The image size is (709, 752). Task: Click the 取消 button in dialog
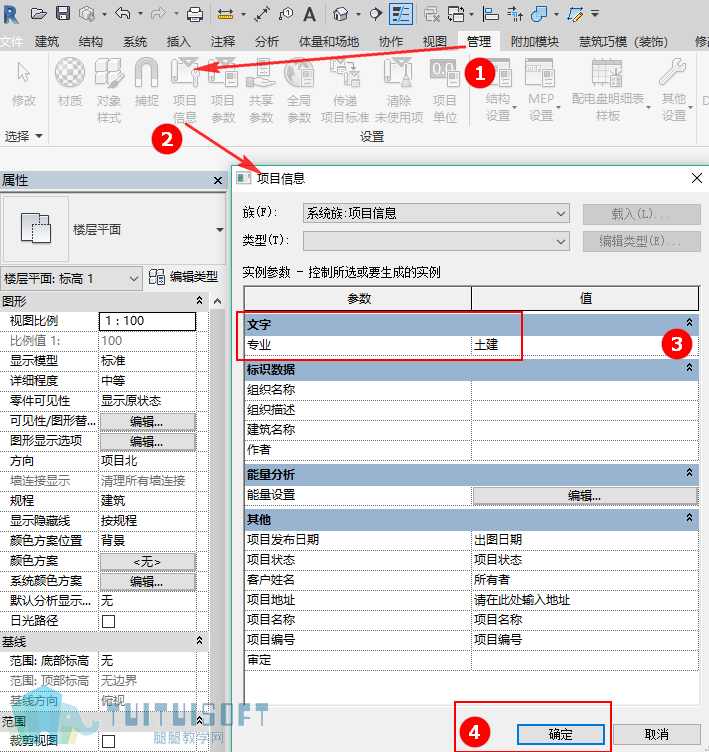(656, 734)
